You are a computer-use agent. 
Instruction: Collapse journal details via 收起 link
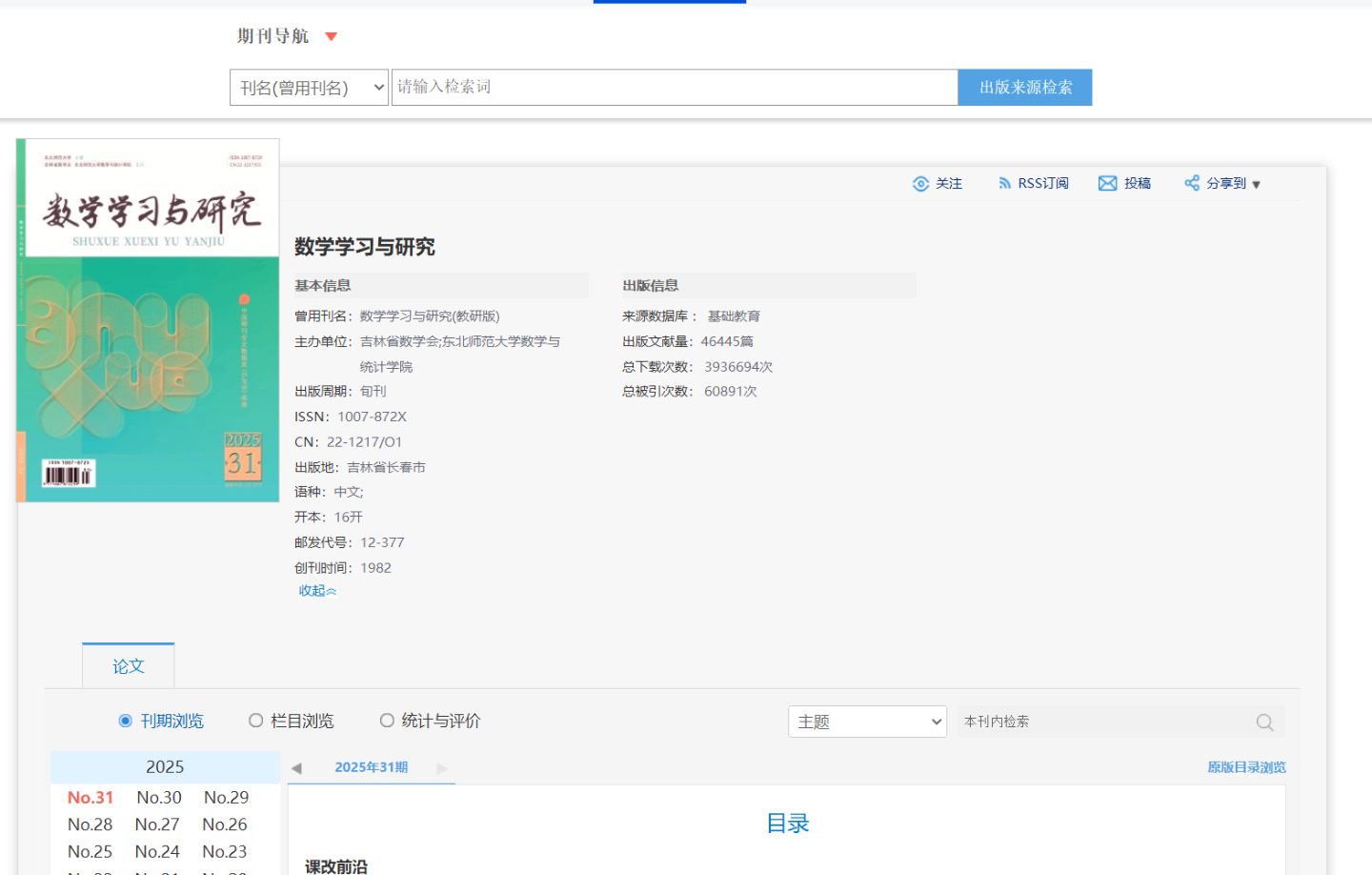coord(317,591)
